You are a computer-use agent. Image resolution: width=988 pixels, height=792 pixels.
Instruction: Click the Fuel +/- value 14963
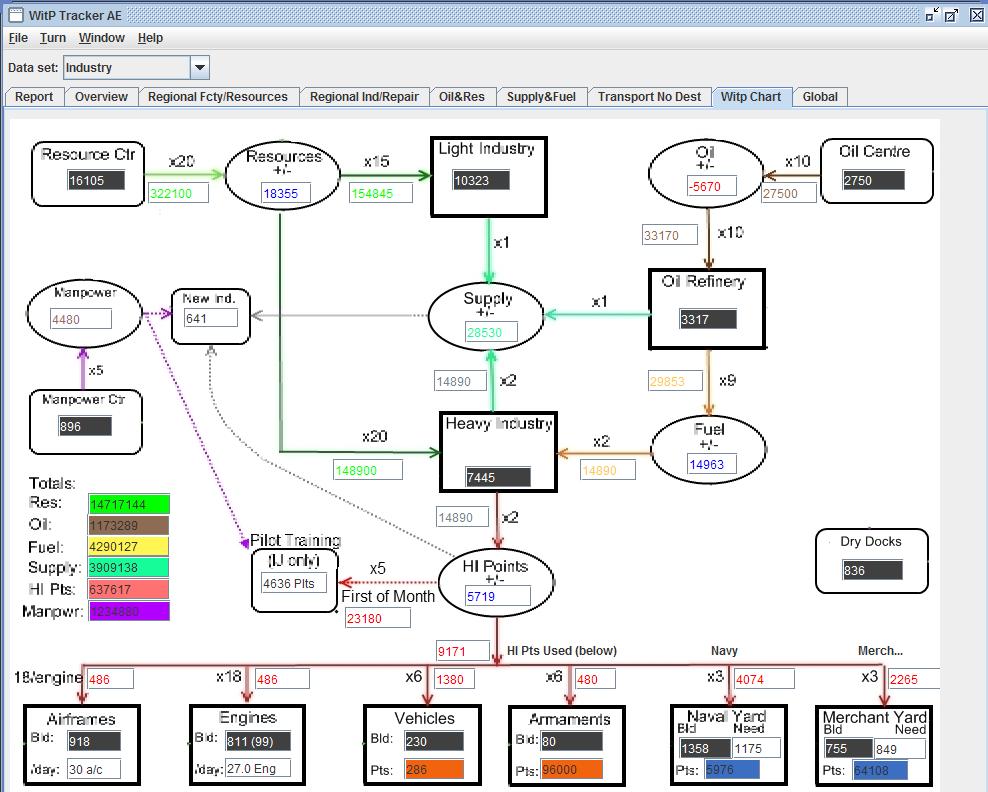click(711, 464)
